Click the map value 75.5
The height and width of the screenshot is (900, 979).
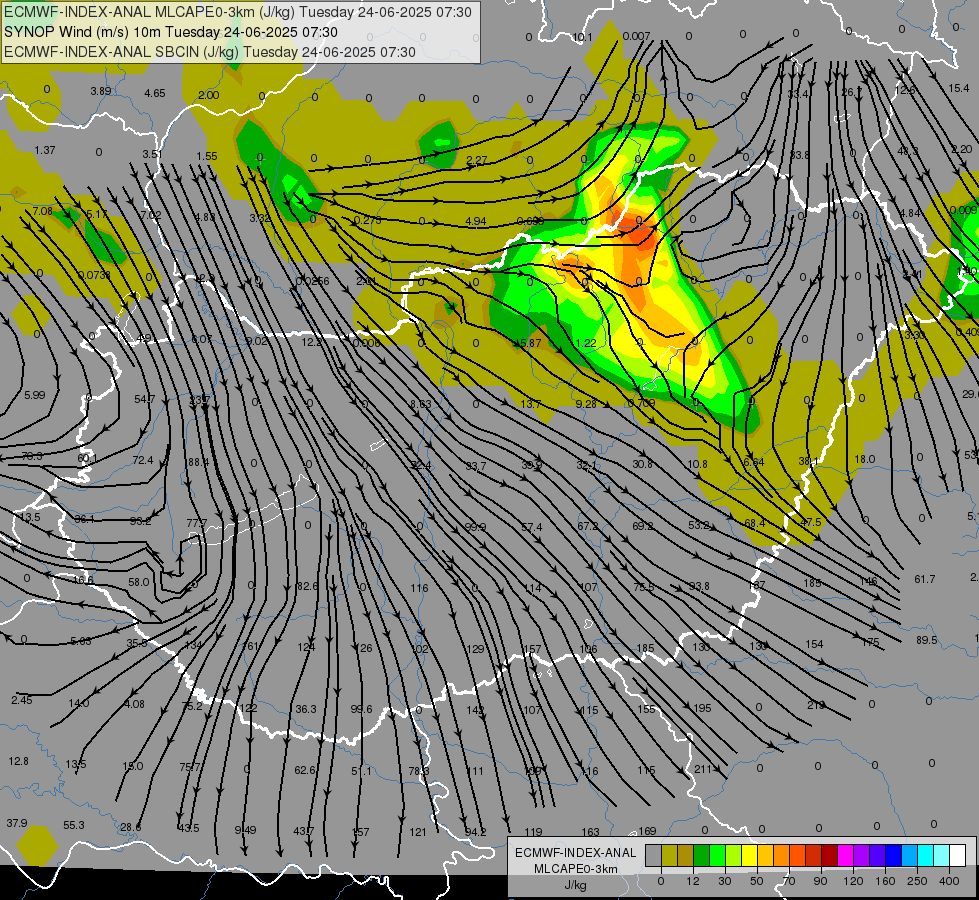pos(644,587)
